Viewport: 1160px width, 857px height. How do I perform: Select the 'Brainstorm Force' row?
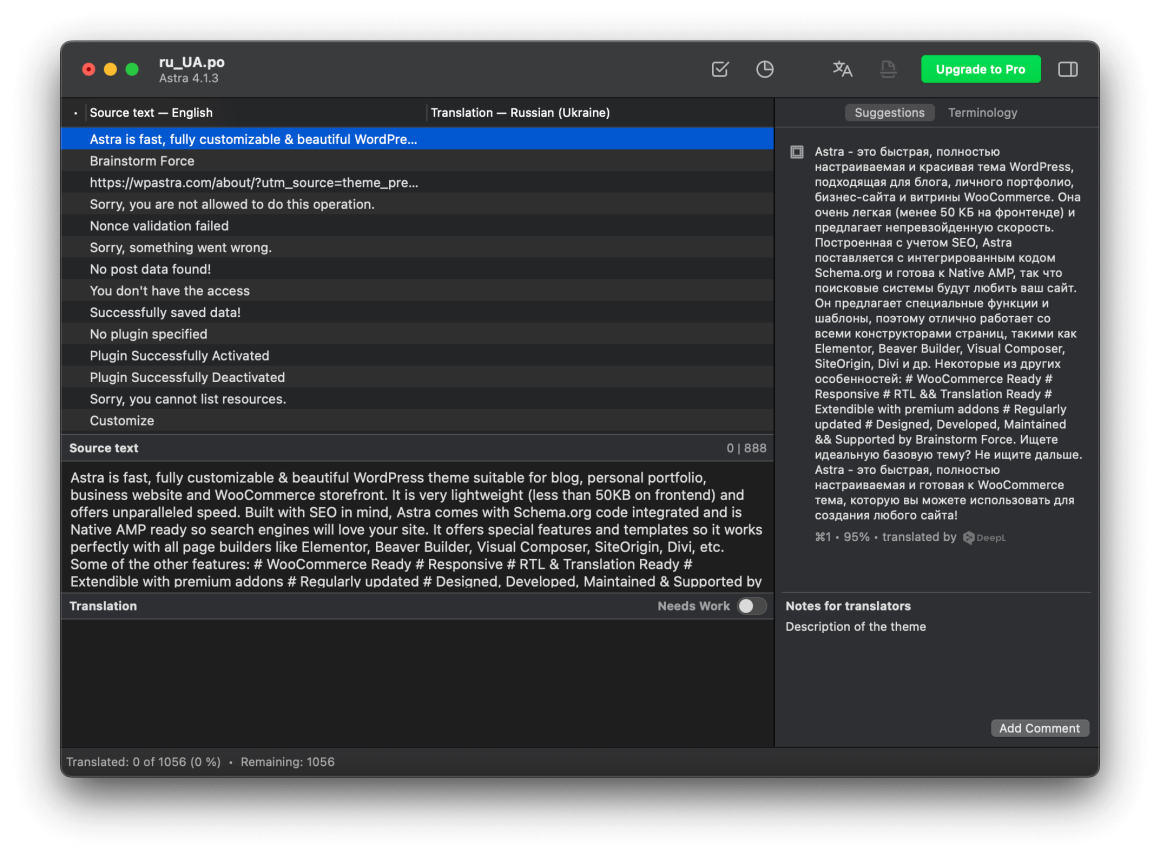pyautogui.click(x=417, y=161)
